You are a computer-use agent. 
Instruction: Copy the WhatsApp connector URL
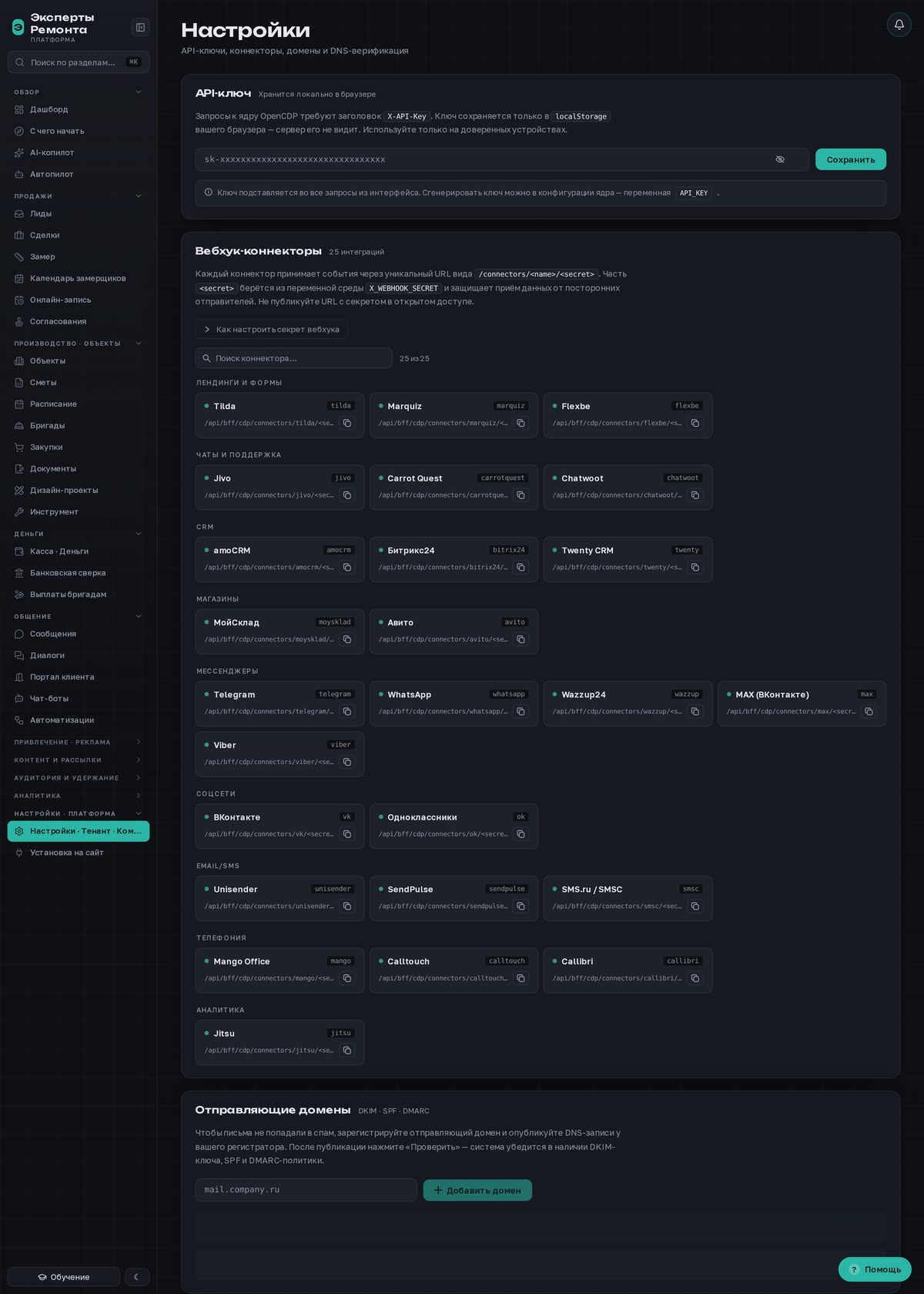coord(521,712)
